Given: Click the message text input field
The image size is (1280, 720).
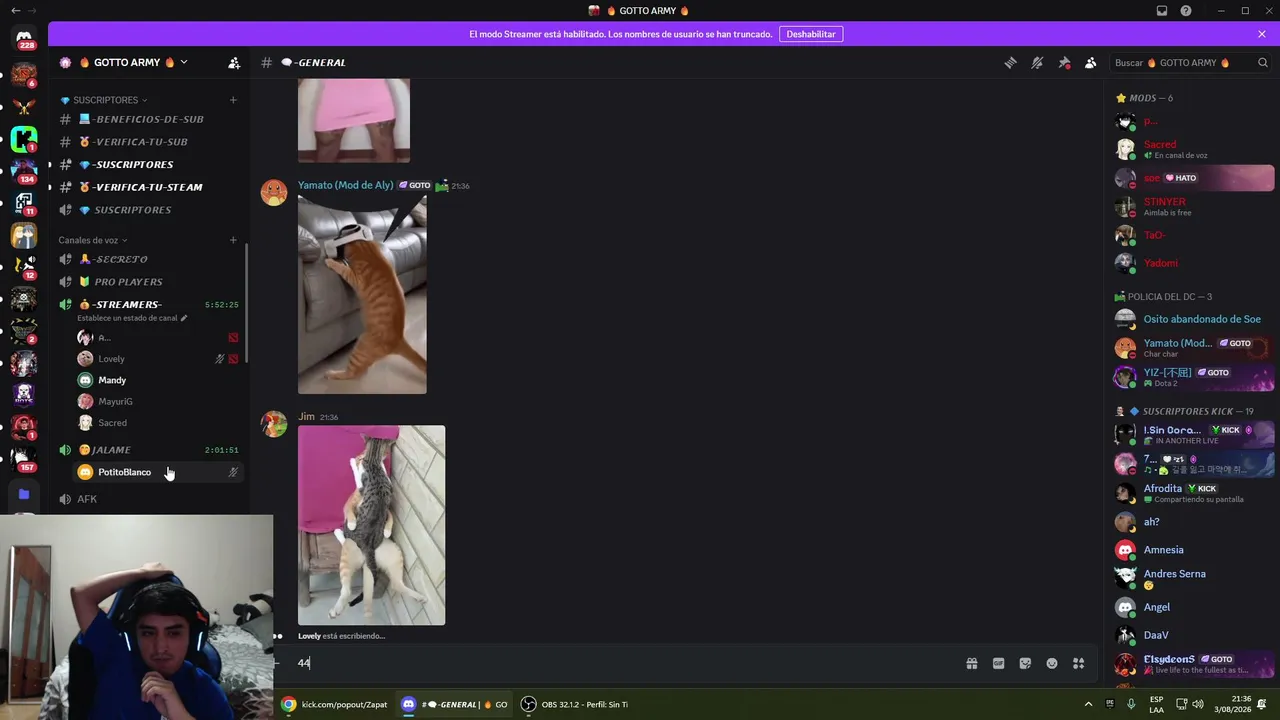Looking at the screenshot, I should point(625,663).
